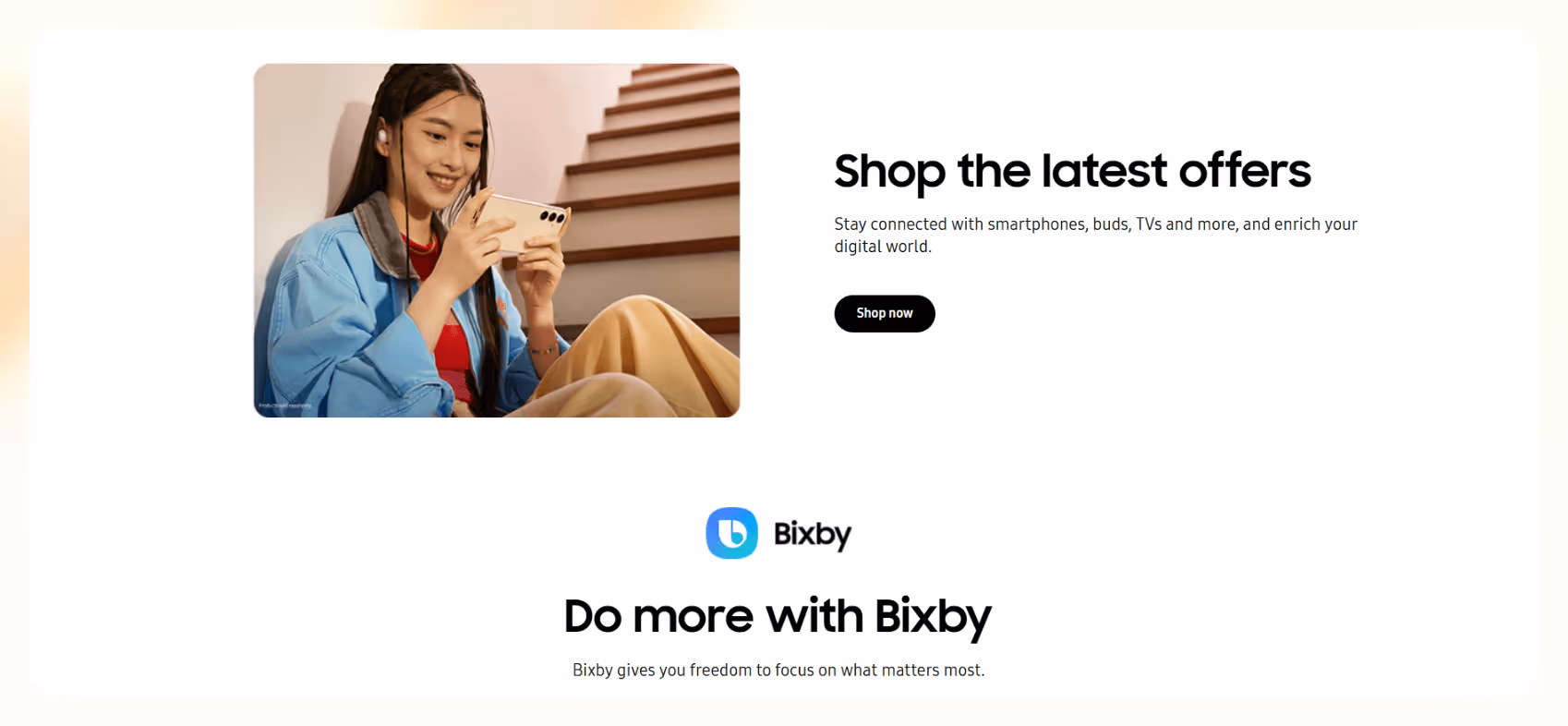Click the bracelet on the woman's wrist
Image resolution: width=1568 pixels, height=726 pixels.
543,349
